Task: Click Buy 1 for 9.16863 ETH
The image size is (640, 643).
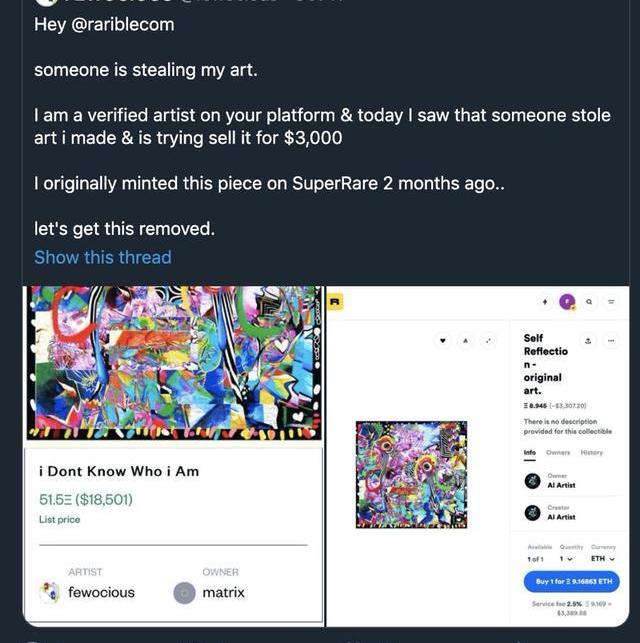Action: [571, 581]
